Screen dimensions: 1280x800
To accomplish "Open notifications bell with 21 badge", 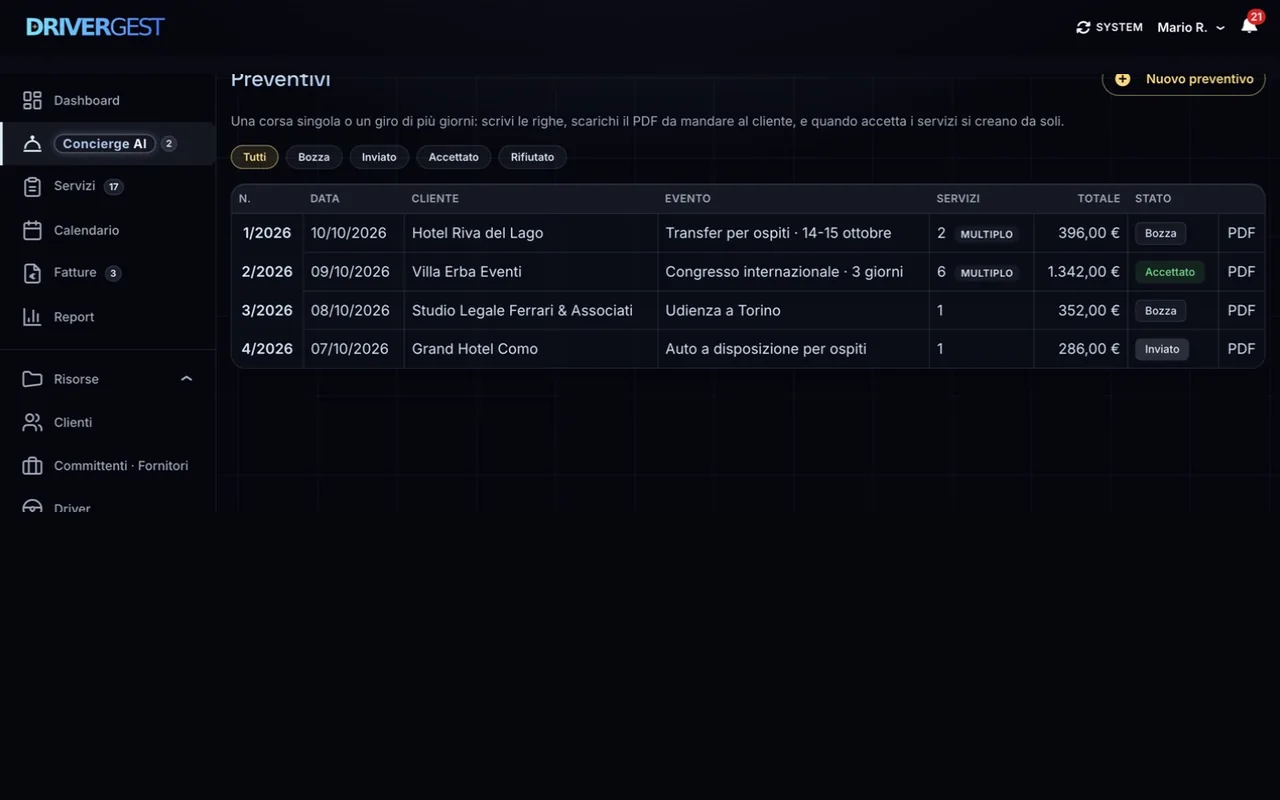I will point(1249,26).
